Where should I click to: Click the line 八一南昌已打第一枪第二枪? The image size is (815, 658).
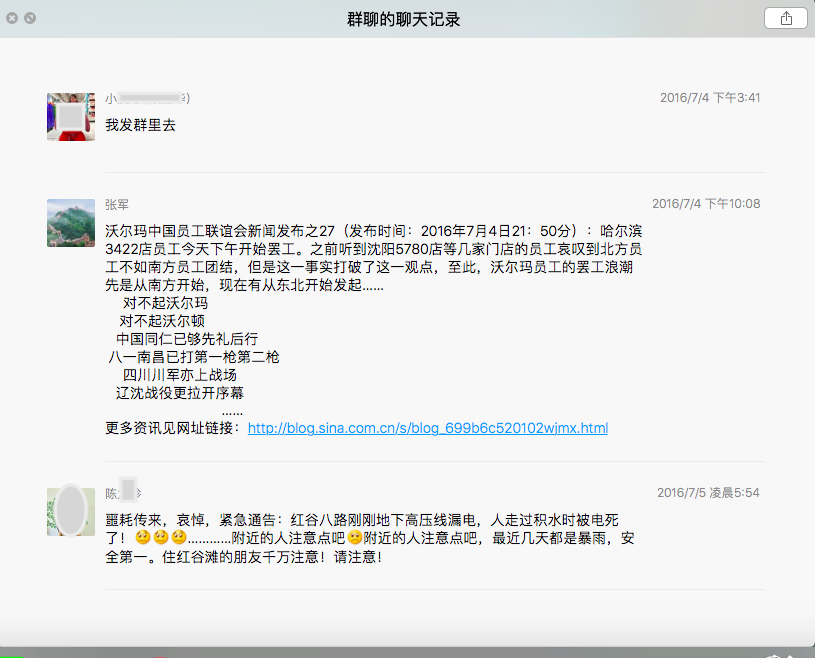click(x=194, y=357)
